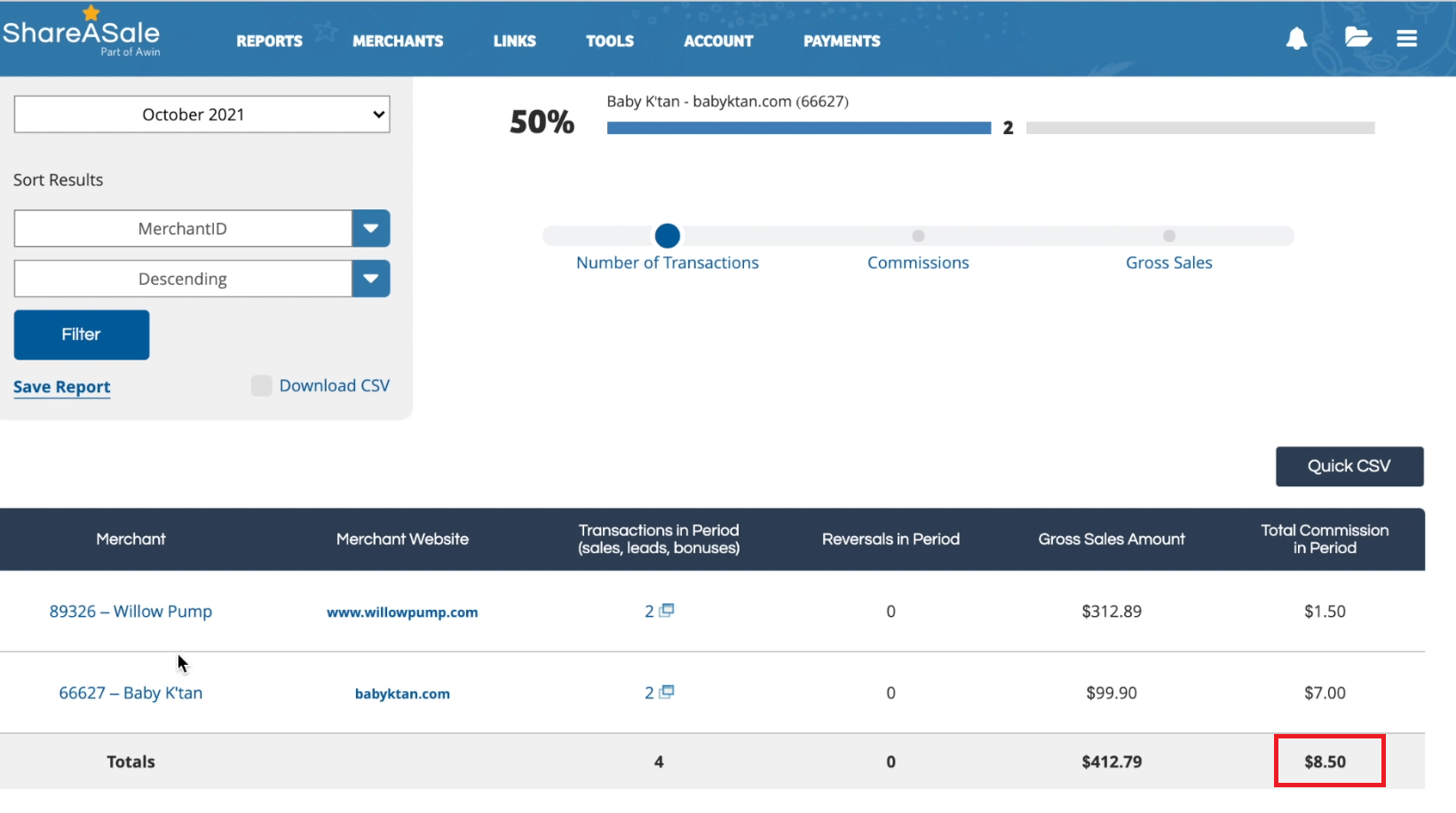Open the hamburger menu icon
1456x813 pixels.
[x=1406, y=38]
